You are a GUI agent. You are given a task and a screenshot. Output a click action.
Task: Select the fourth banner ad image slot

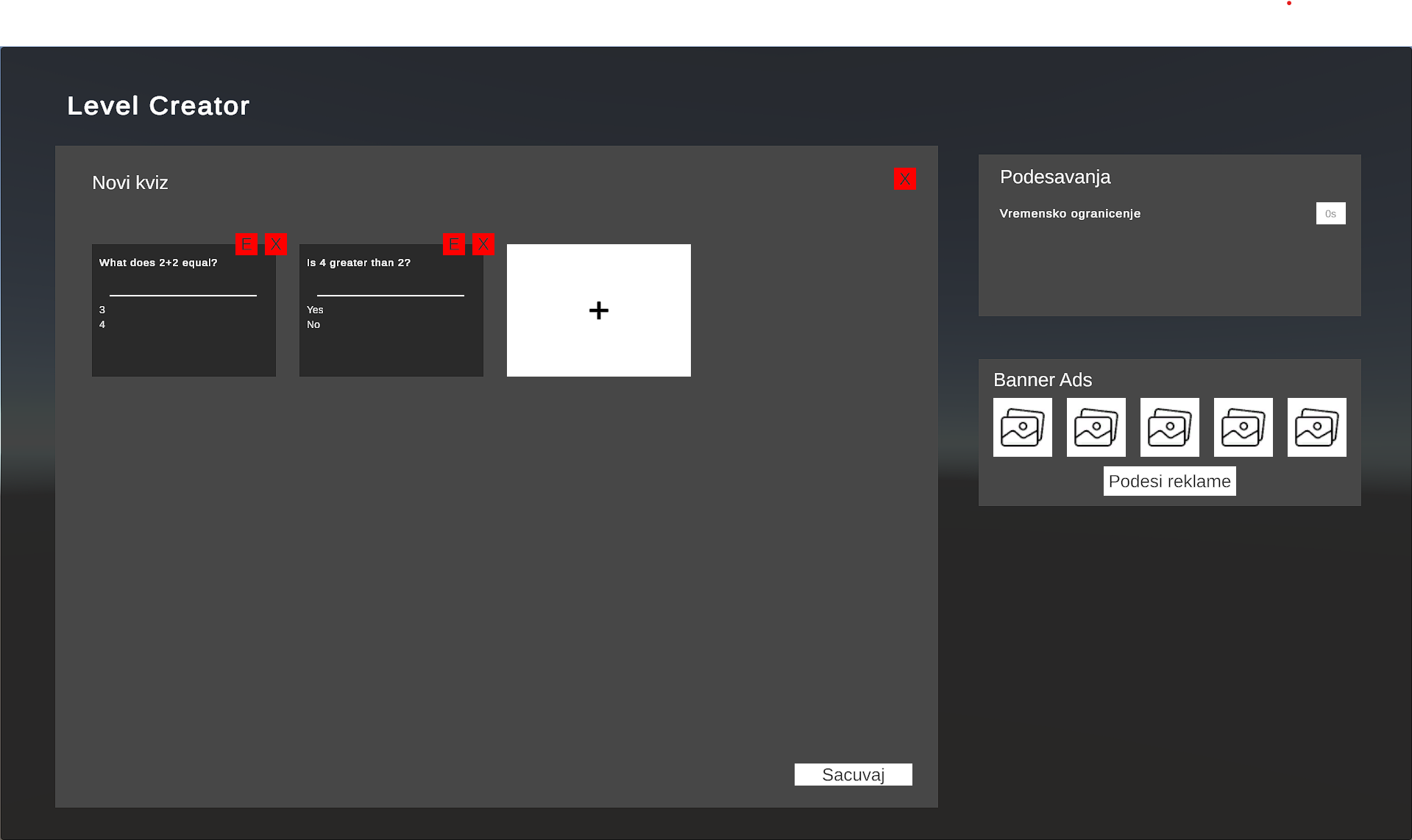[1244, 427]
